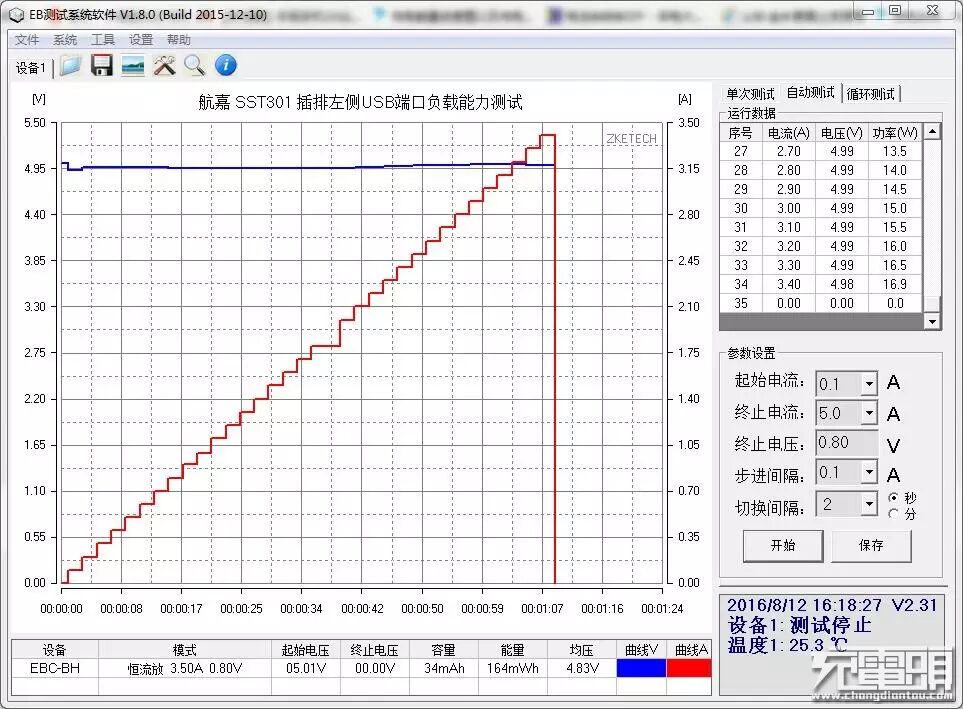The image size is (963, 709).
Task: Click the 开始 start button
Action: click(783, 546)
